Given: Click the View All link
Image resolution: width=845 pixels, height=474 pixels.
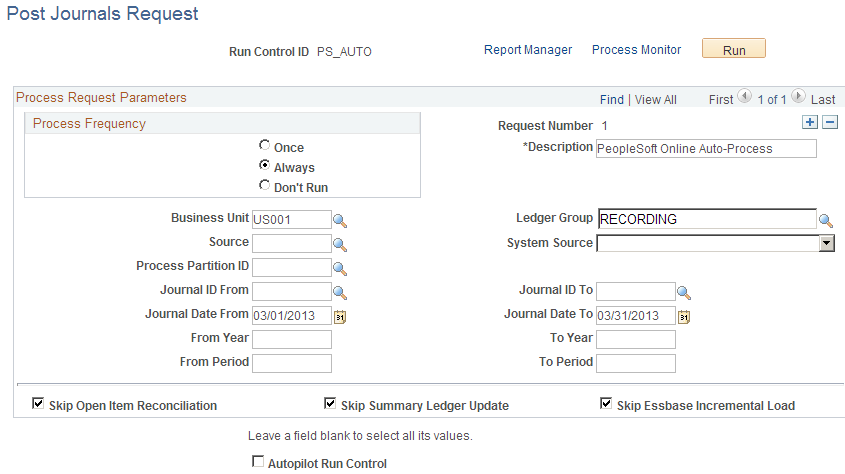Looking at the screenshot, I should (655, 100).
